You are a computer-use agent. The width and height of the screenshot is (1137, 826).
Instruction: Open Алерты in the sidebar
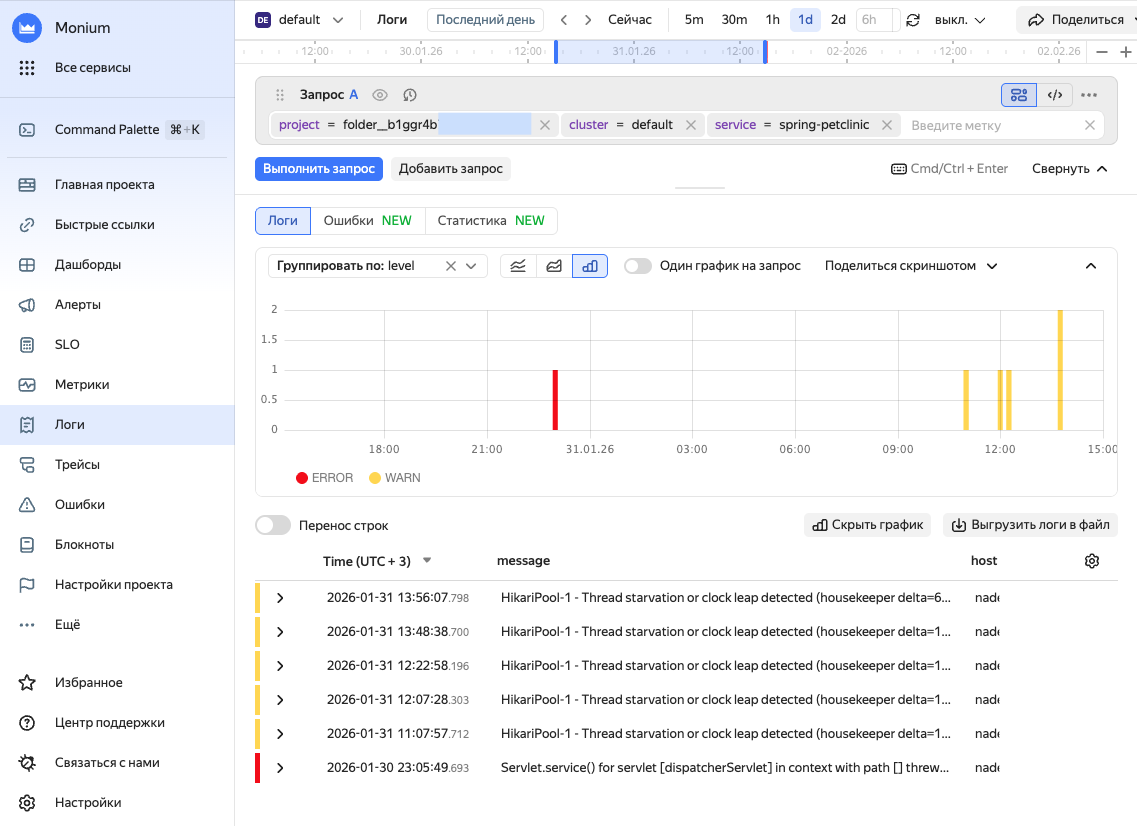[x=78, y=305]
